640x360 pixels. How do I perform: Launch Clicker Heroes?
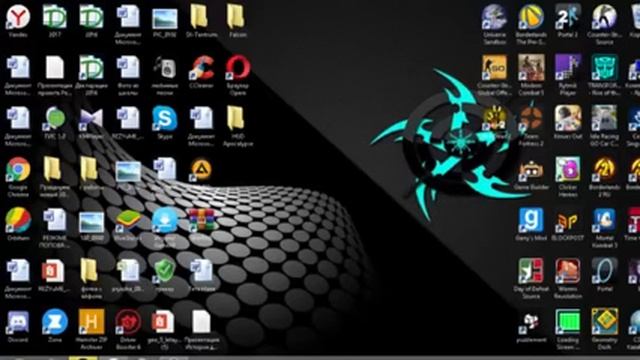pos(568,170)
